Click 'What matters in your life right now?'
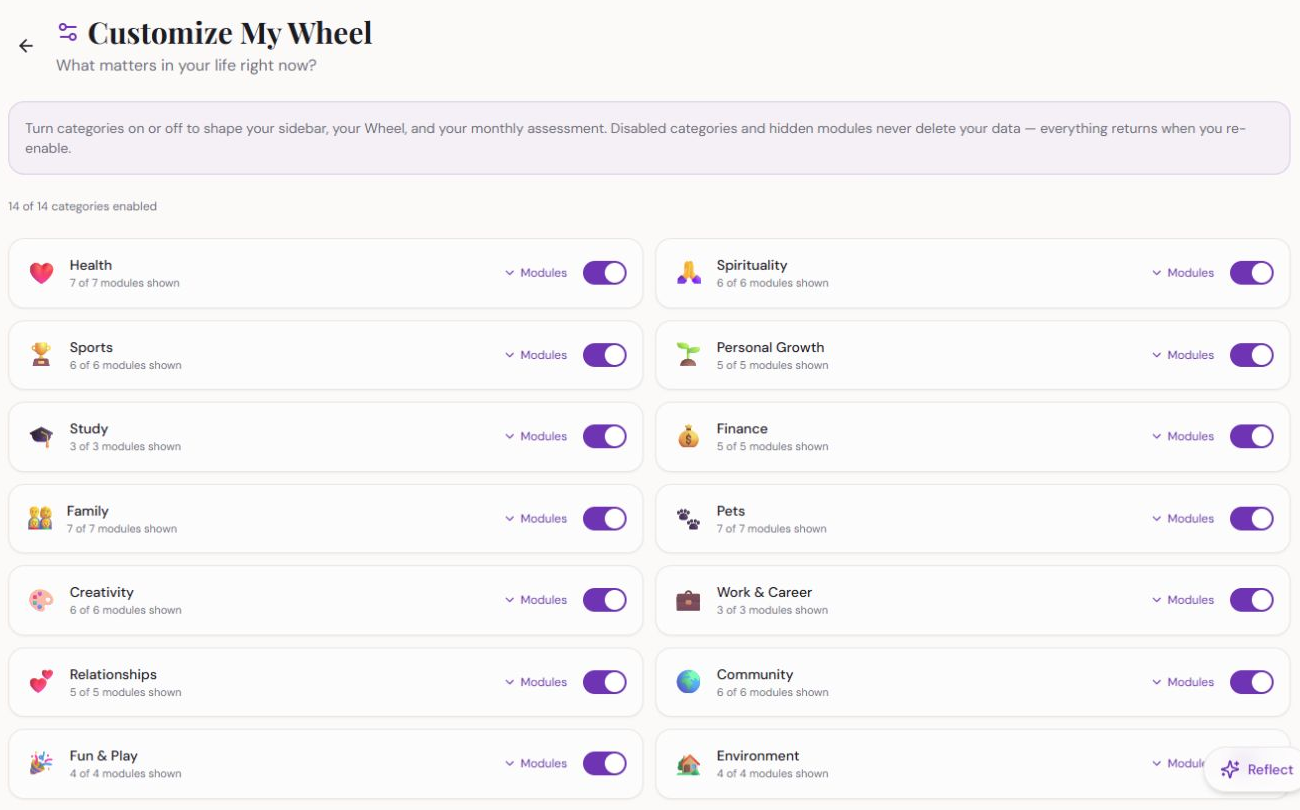This screenshot has width=1300, height=810. pos(186,66)
